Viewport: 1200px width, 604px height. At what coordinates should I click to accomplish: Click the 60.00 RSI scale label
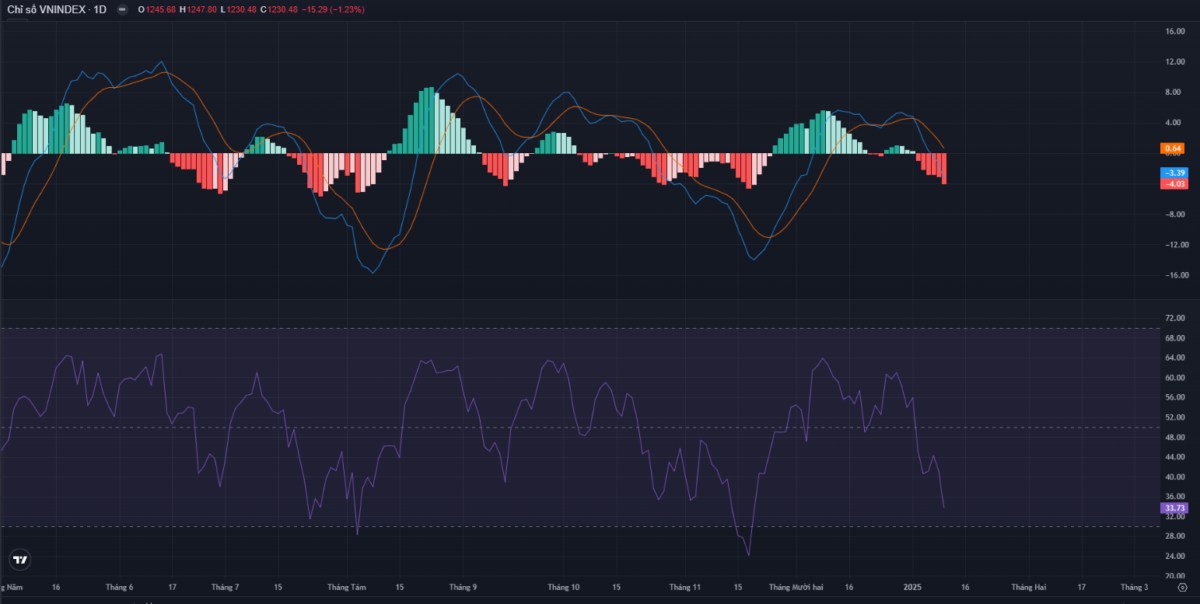[x=1174, y=378]
